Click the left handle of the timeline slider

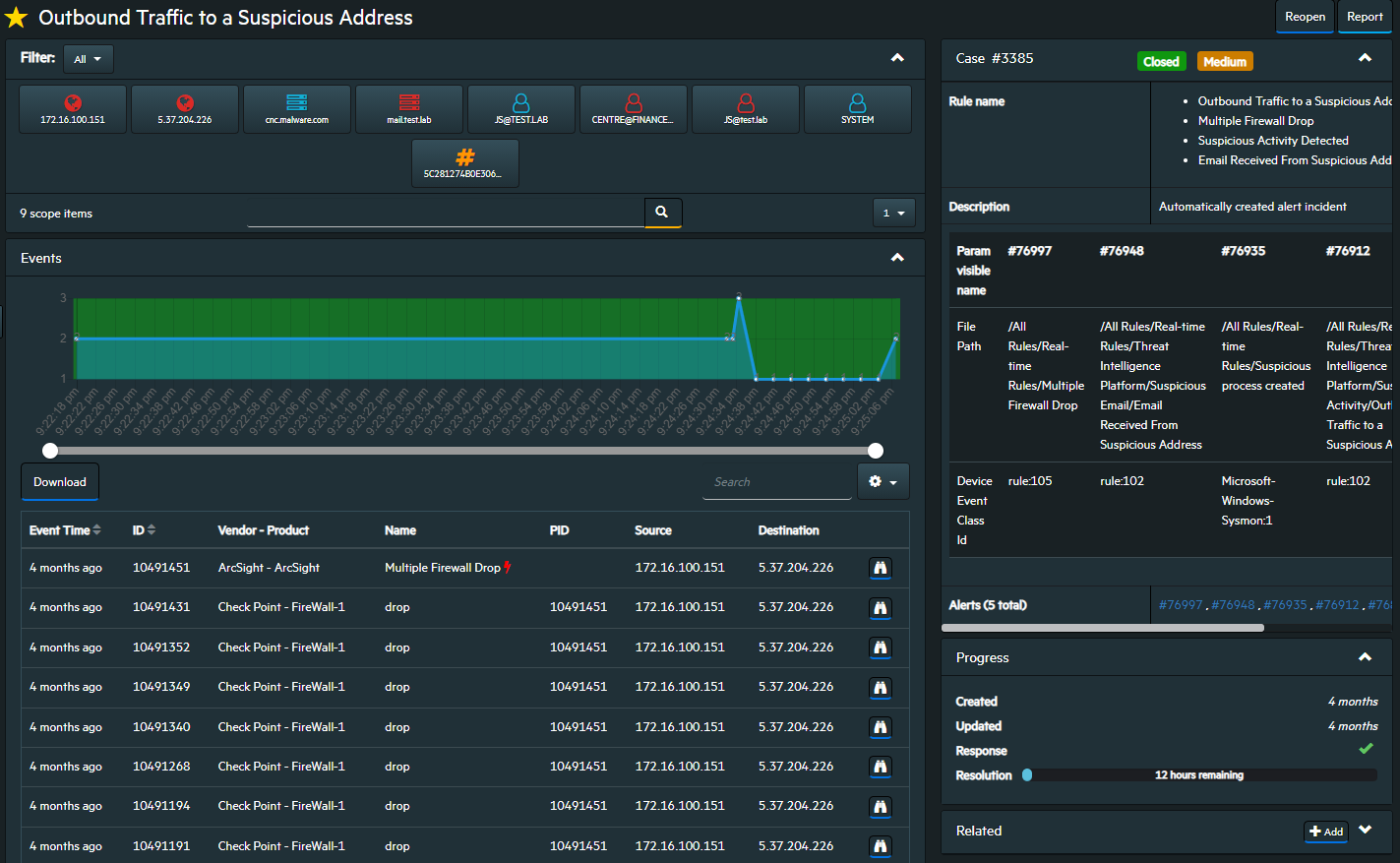pyautogui.click(x=50, y=451)
